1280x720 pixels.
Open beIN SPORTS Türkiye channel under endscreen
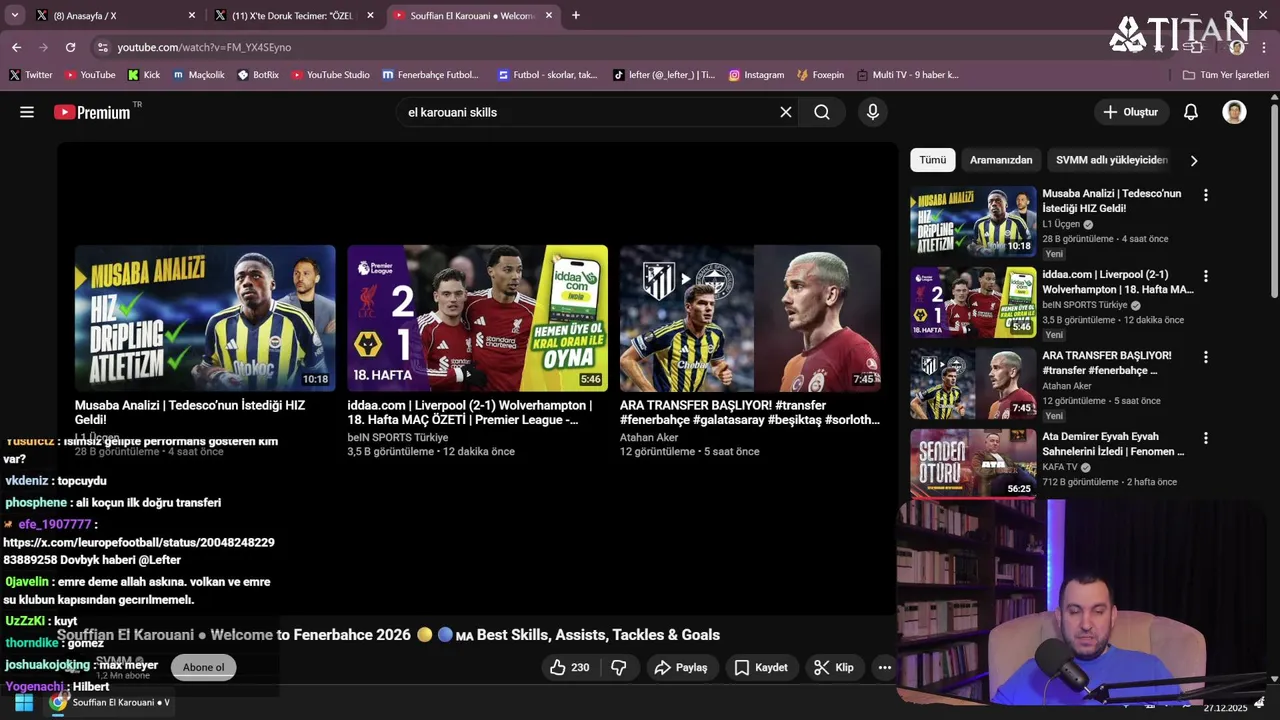tap(398, 437)
